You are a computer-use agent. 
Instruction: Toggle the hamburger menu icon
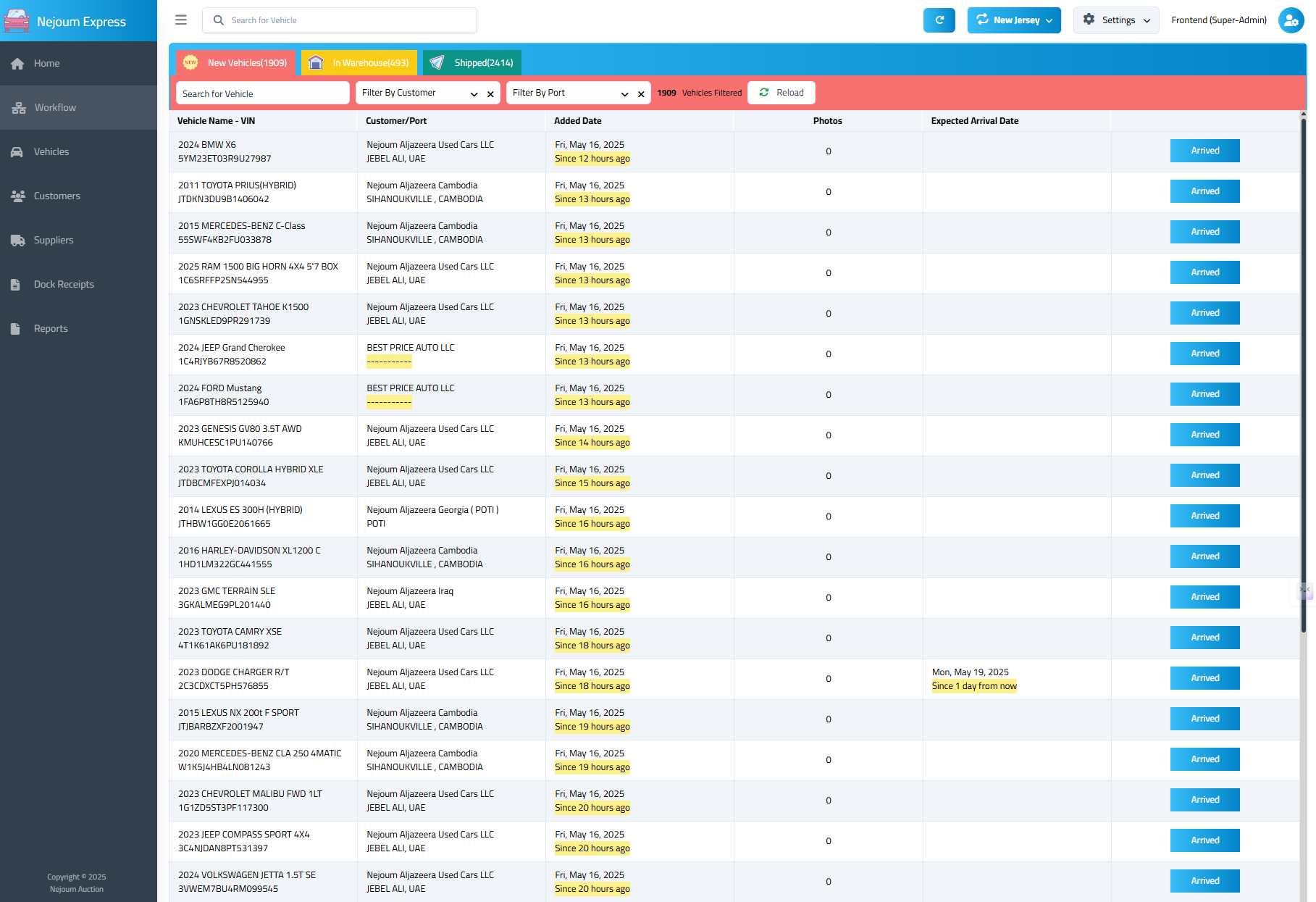point(181,20)
